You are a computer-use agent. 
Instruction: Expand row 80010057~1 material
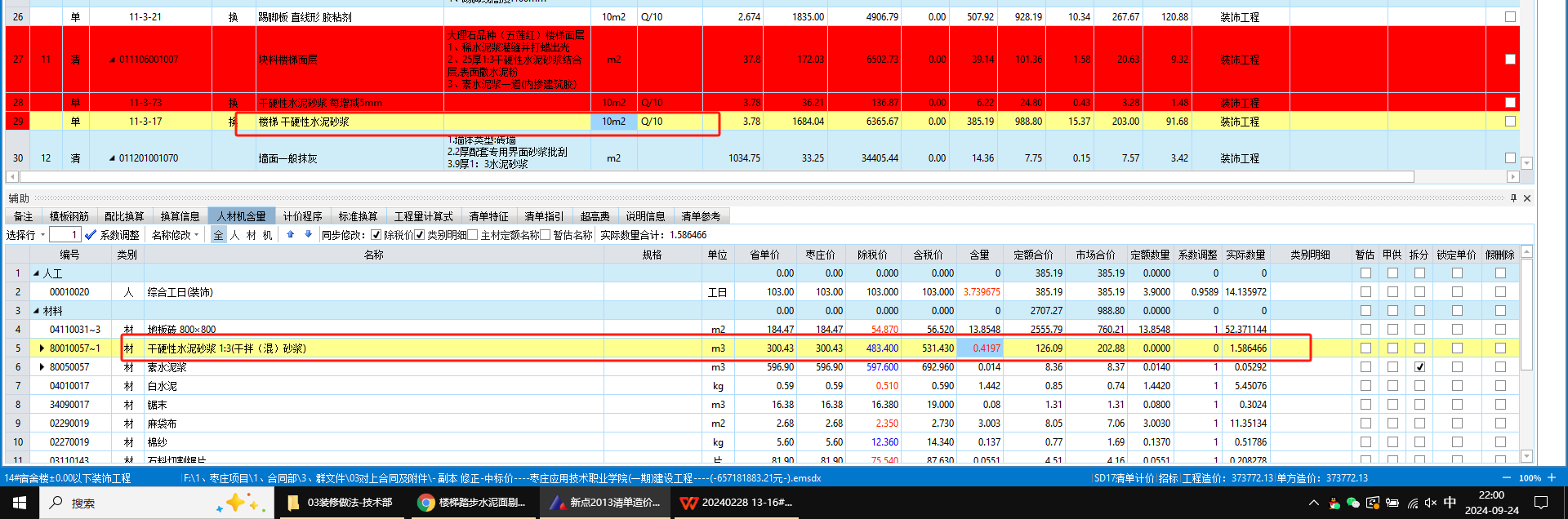42,348
